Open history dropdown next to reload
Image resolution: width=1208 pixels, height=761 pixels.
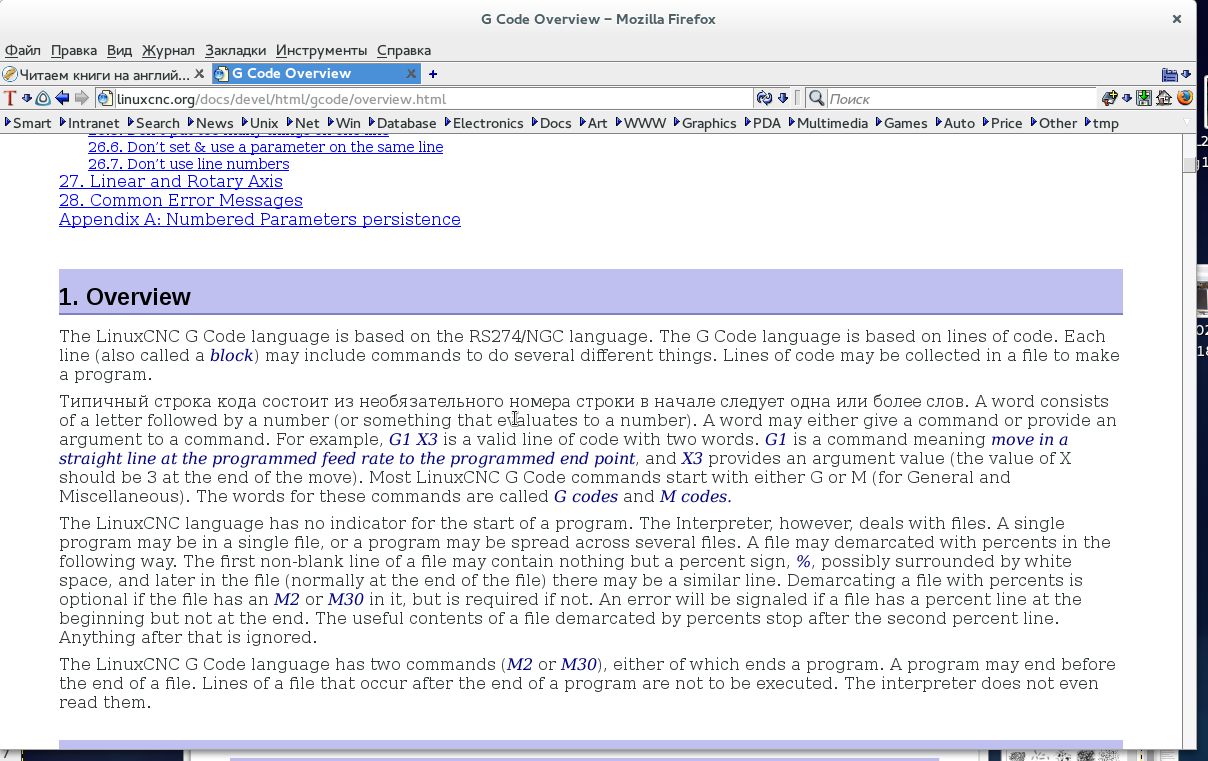pyautogui.click(x=784, y=98)
